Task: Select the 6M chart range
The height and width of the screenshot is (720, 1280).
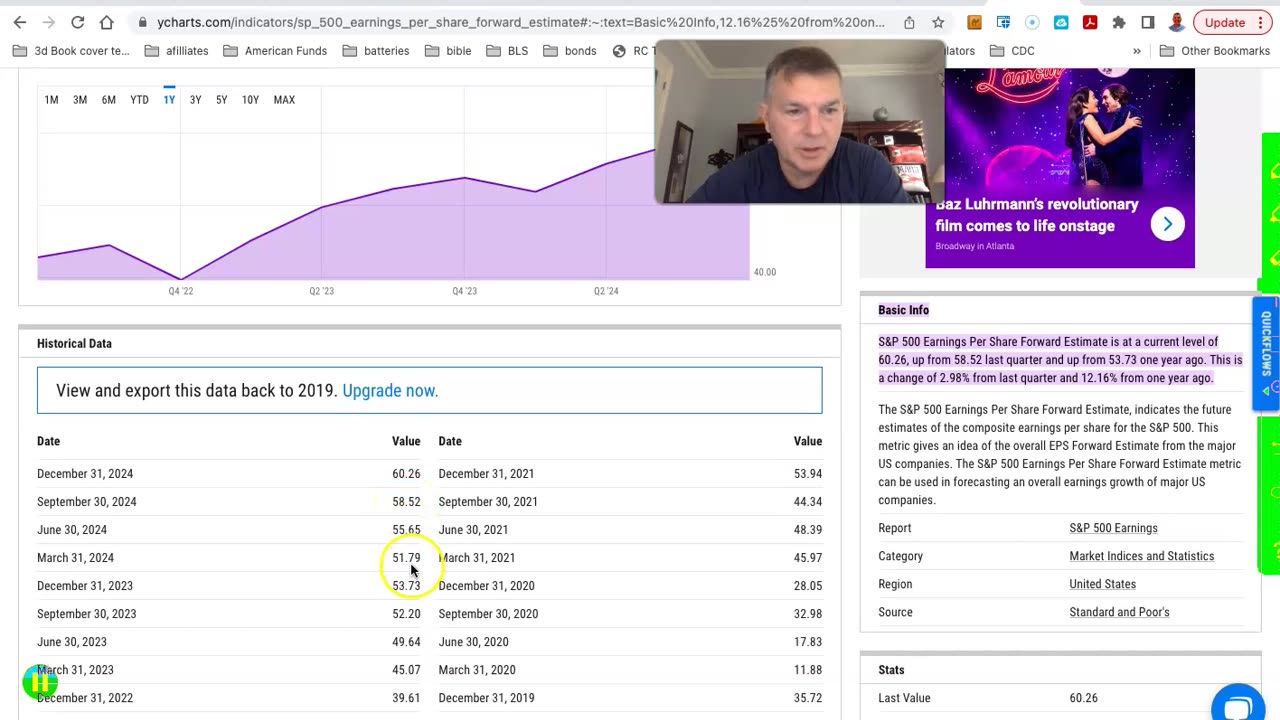Action: [x=109, y=100]
